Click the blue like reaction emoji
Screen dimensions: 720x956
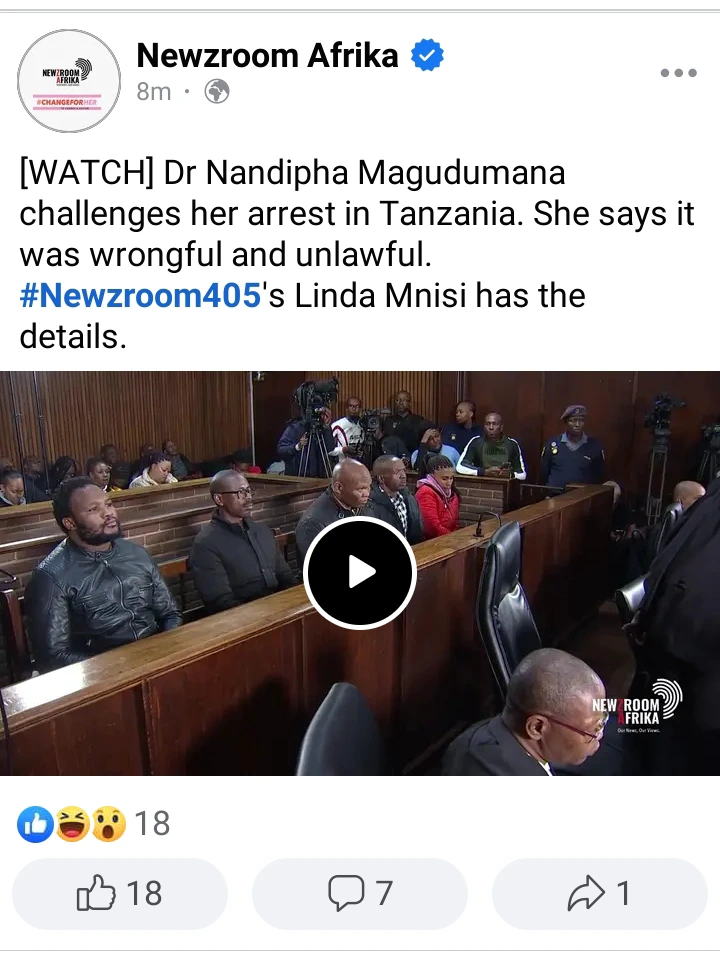(35, 824)
